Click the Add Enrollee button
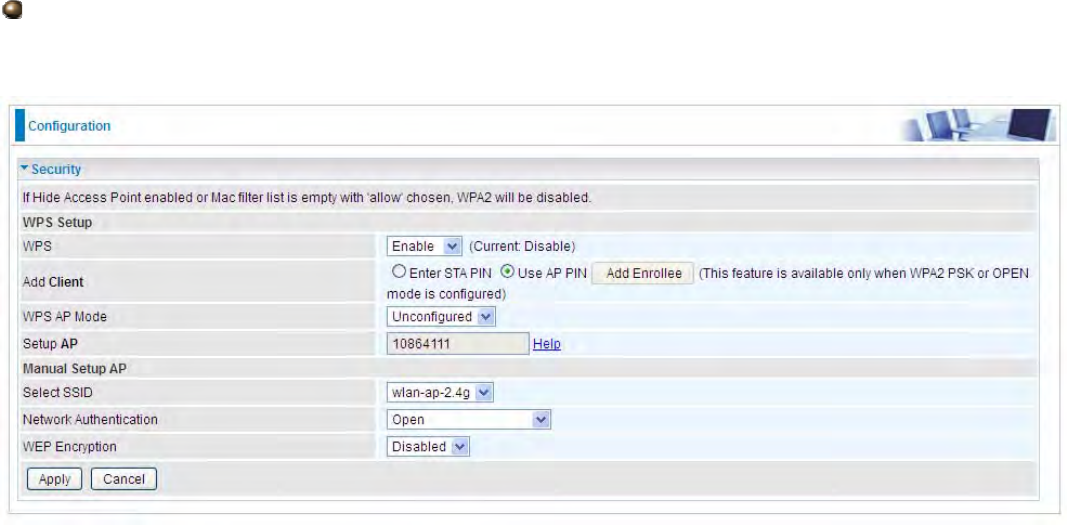 pyautogui.click(x=643, y=273)
